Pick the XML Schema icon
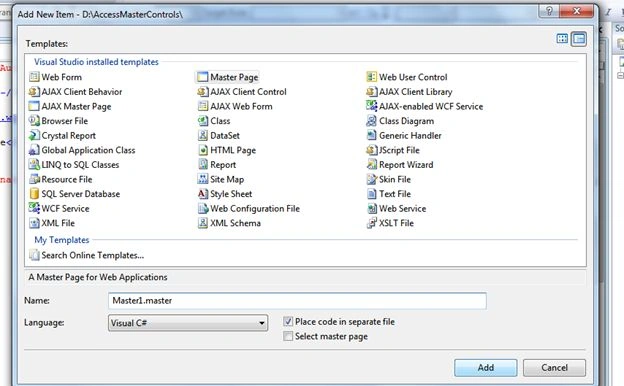 203,223
